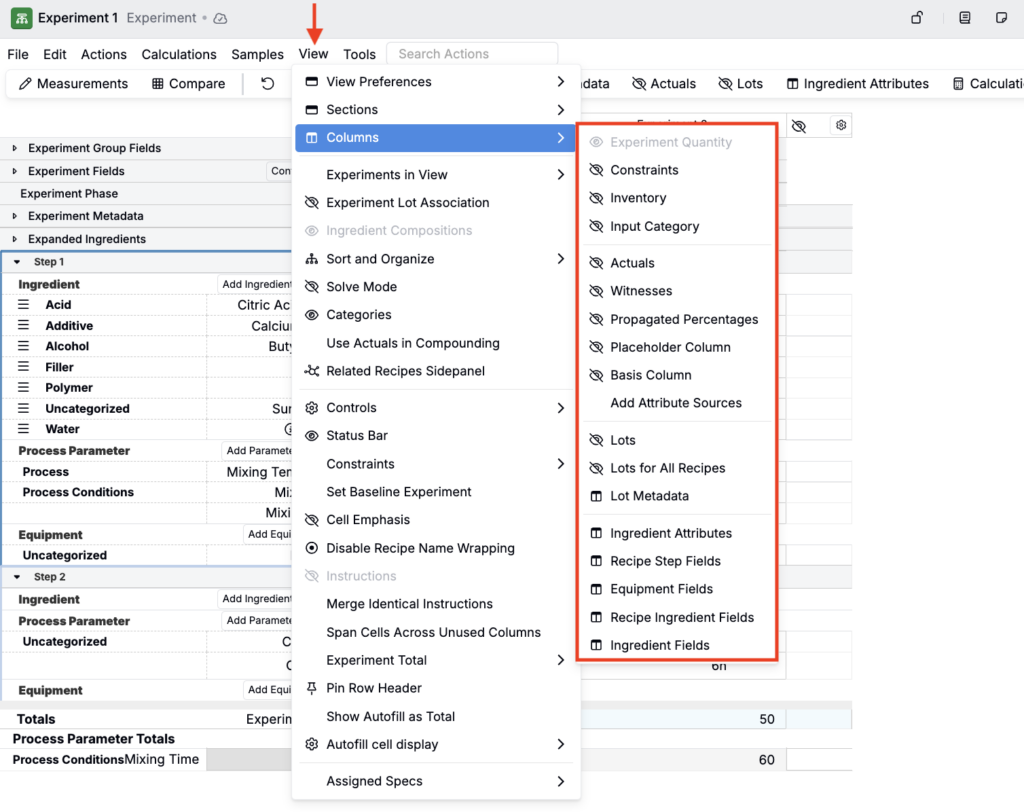Open the Tools menu
The width and height of the screenshot is (1024, 812).
[x=359, y=54]
